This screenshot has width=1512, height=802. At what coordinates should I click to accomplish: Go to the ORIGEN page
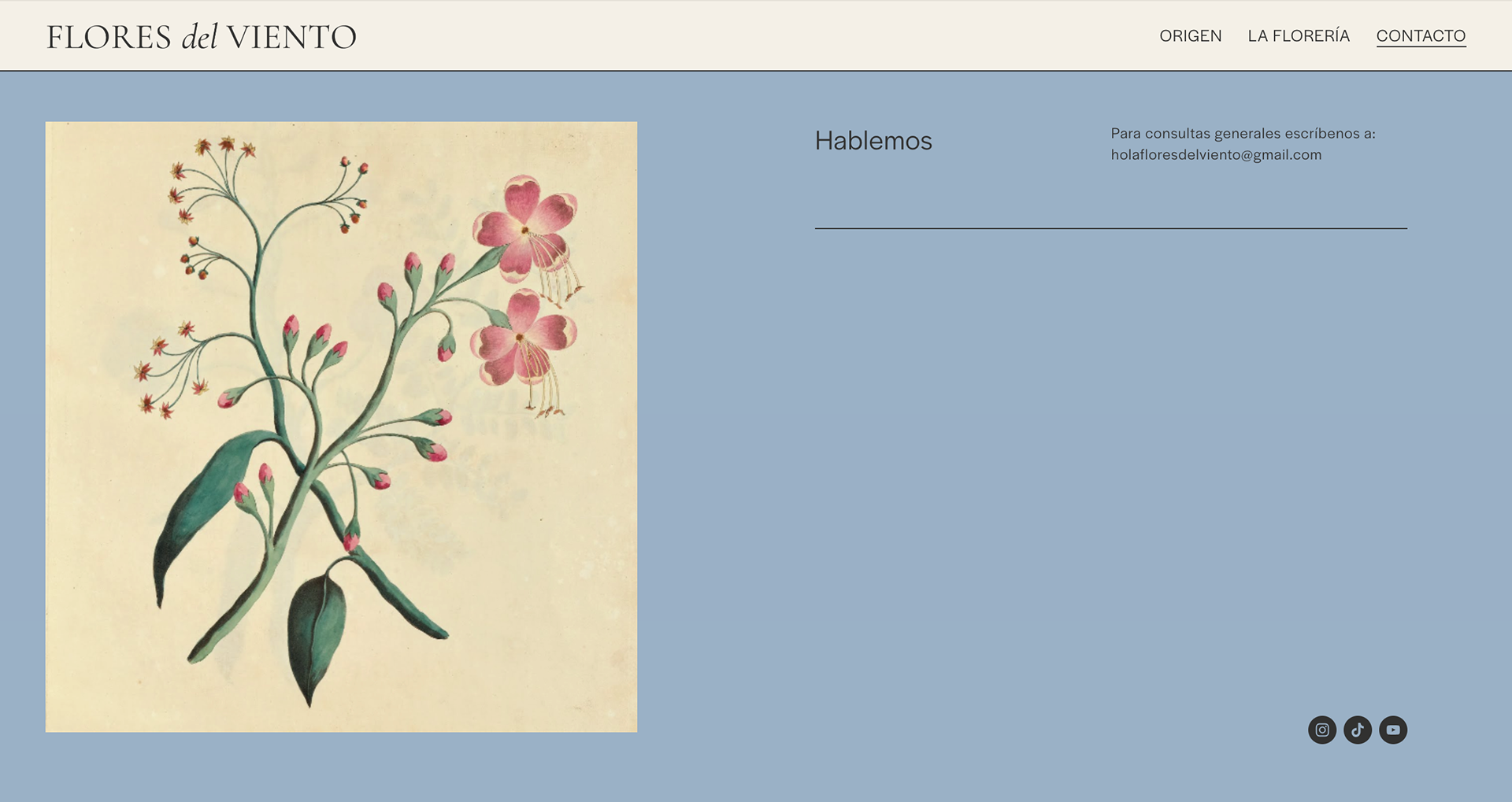(1191, 36)
